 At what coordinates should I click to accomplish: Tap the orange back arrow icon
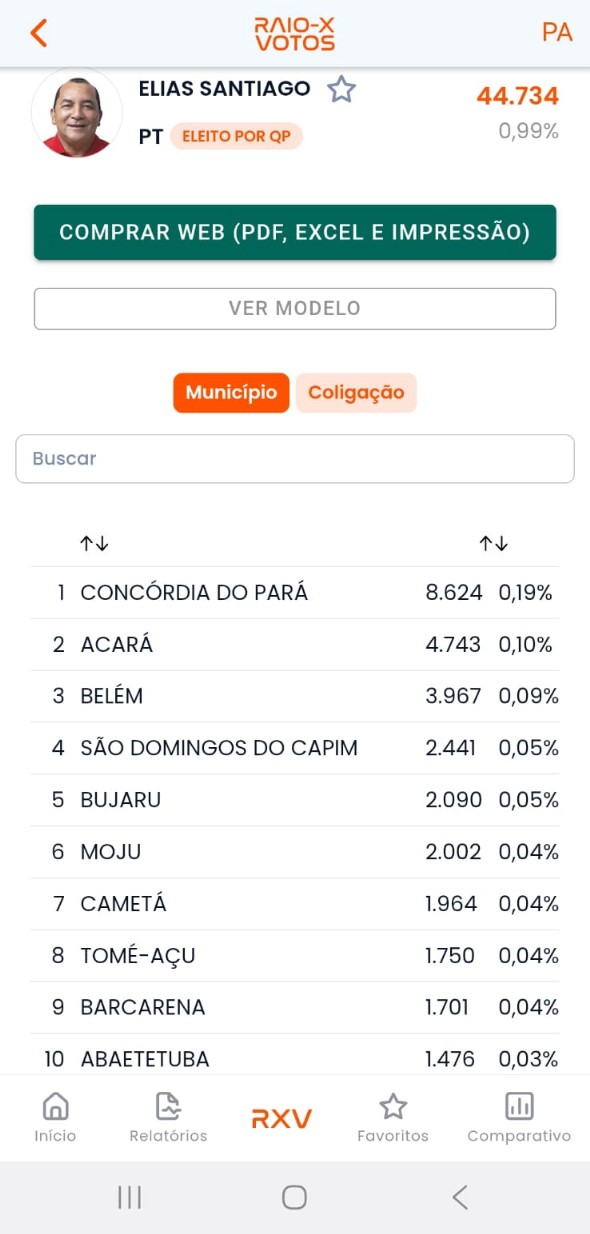coord(38,32)
